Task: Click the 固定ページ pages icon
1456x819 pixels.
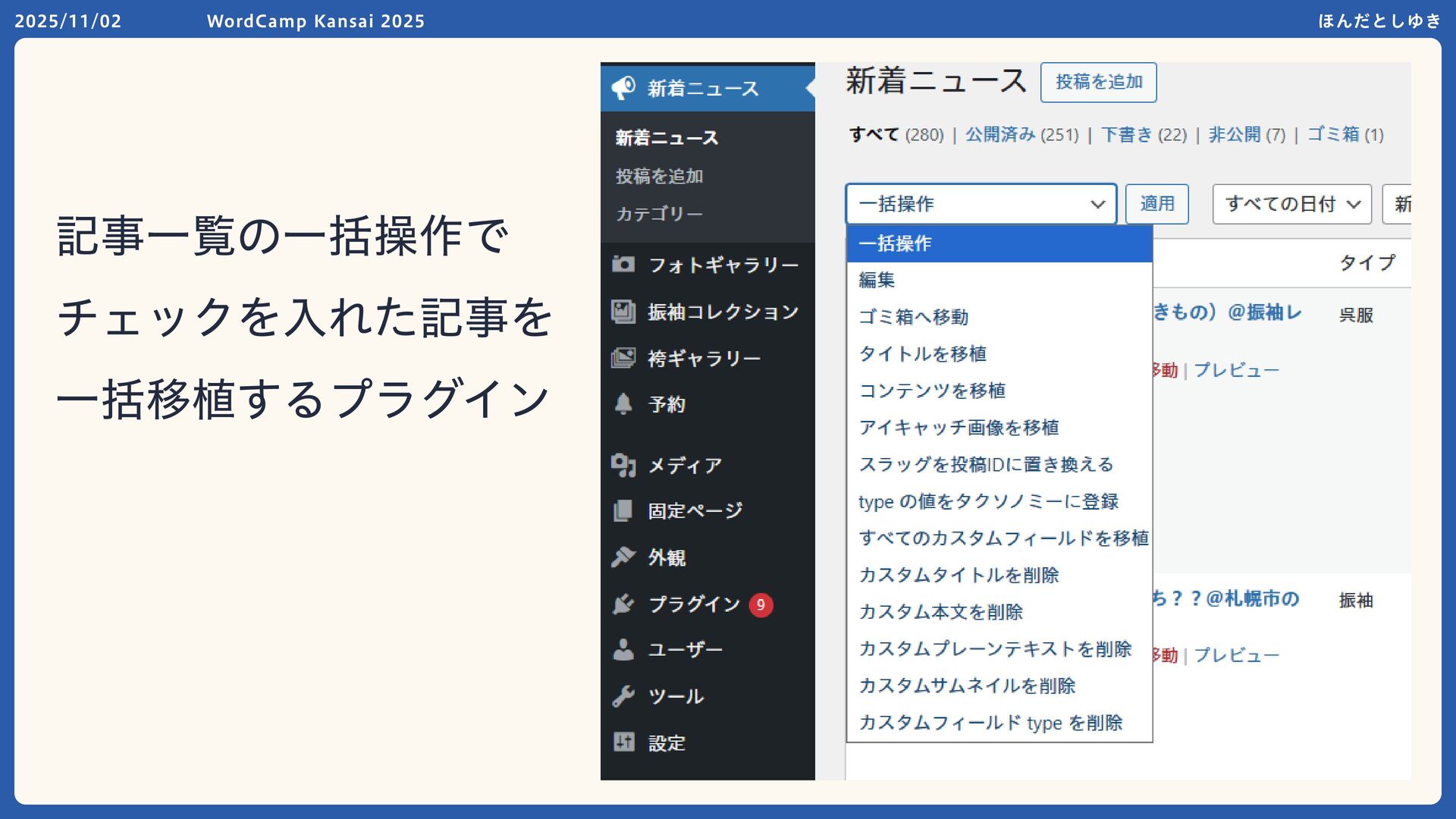Action: 623,510
